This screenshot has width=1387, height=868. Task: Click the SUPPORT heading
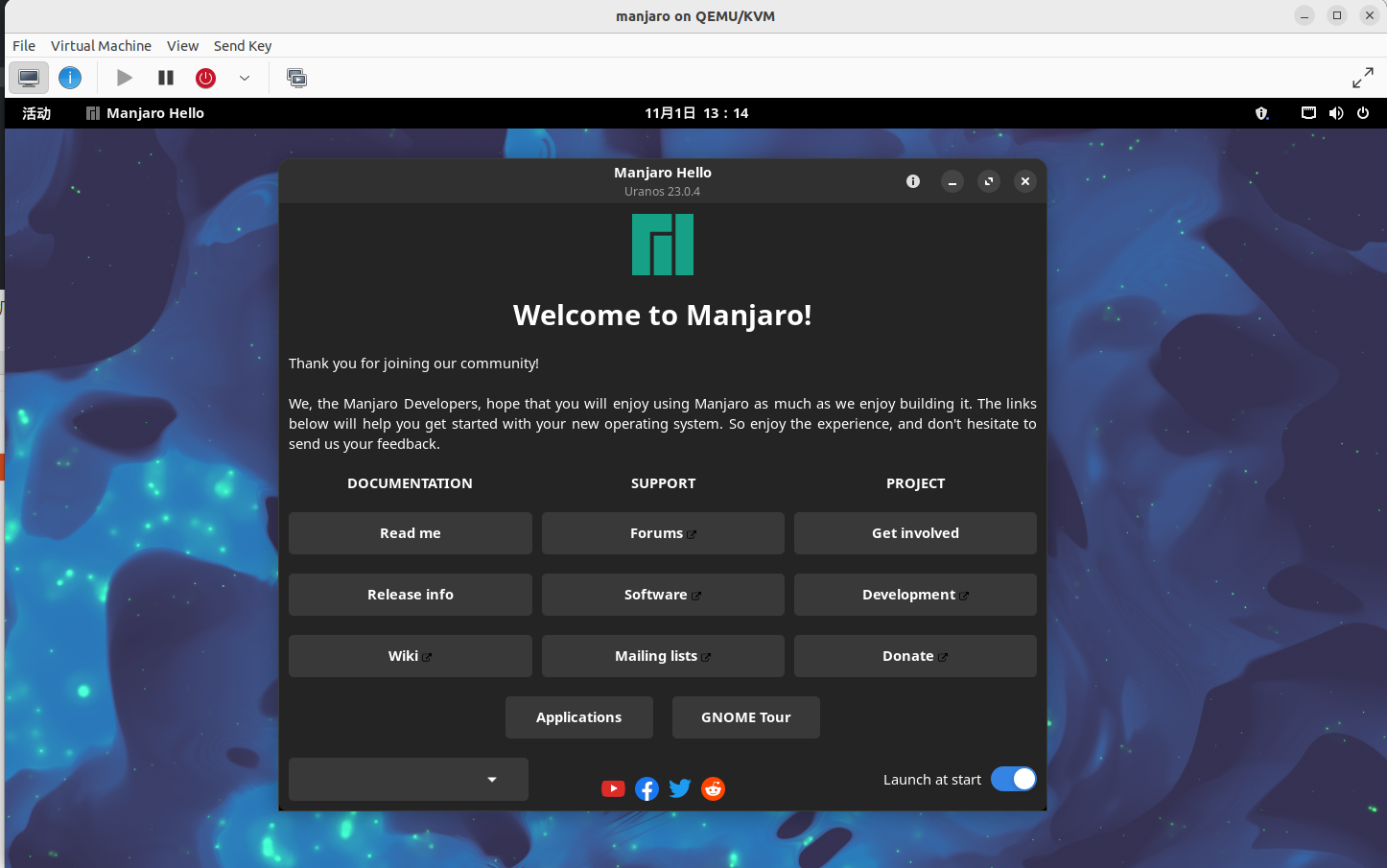663,483
